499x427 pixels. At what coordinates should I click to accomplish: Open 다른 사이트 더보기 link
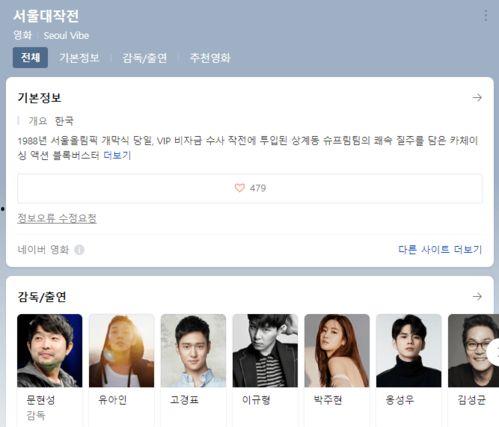pos(440,249)
